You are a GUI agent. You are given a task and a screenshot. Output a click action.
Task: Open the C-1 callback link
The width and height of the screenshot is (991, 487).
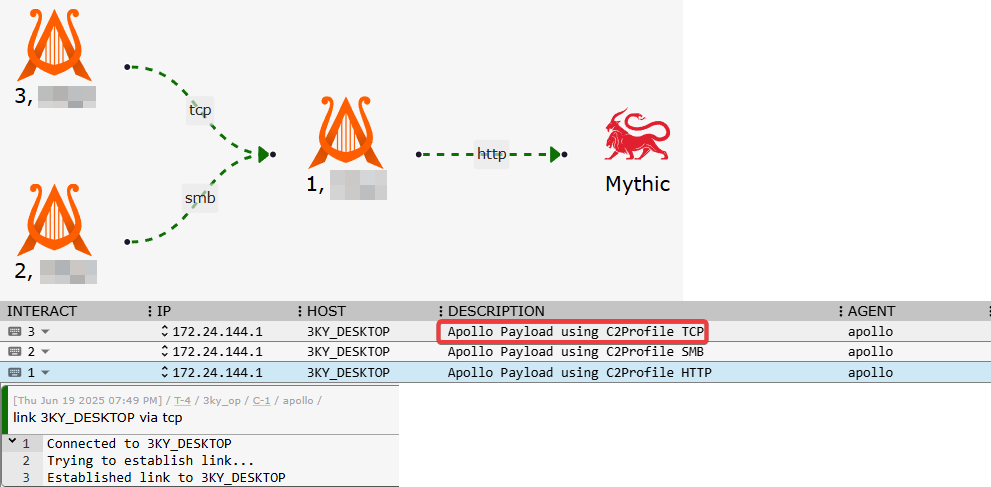[262, 400]
